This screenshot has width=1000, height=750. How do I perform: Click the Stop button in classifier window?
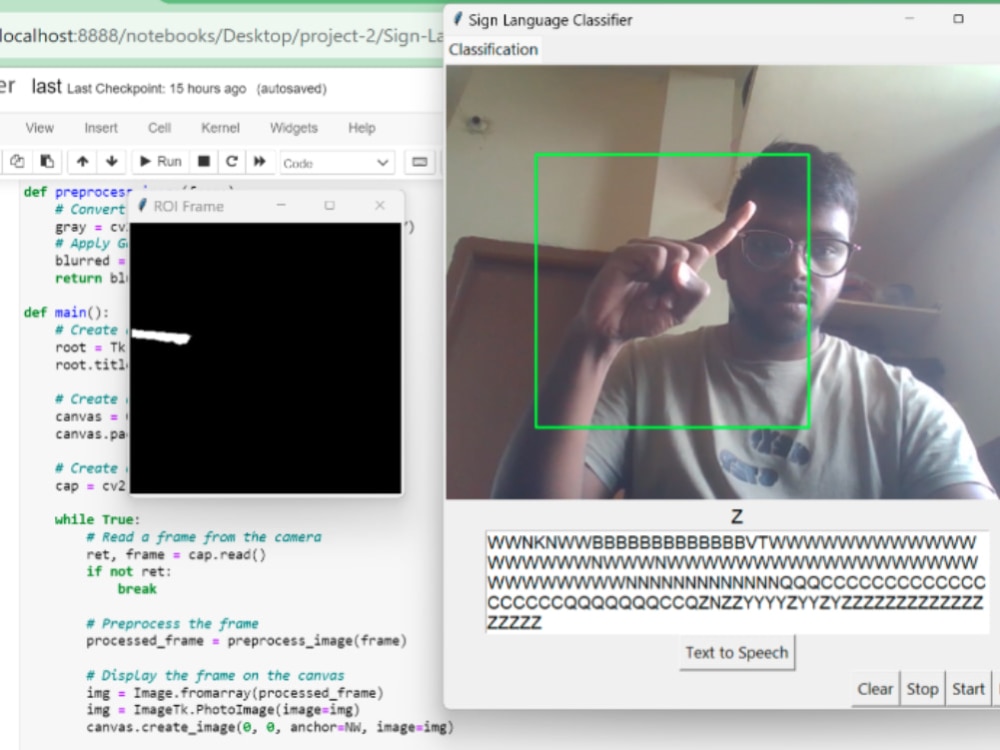[922, 689]
